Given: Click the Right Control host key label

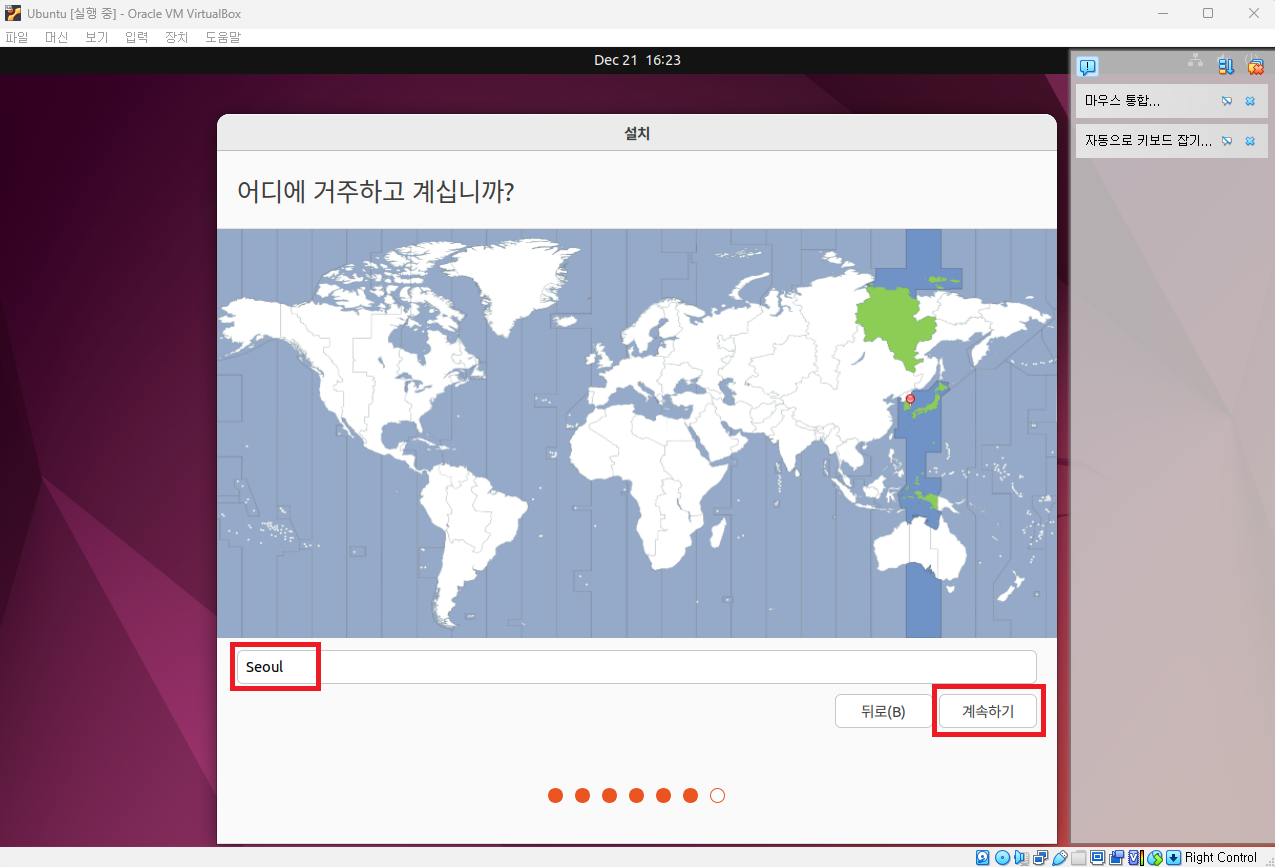Looking at the screenshot, I should pos(1221,857).
